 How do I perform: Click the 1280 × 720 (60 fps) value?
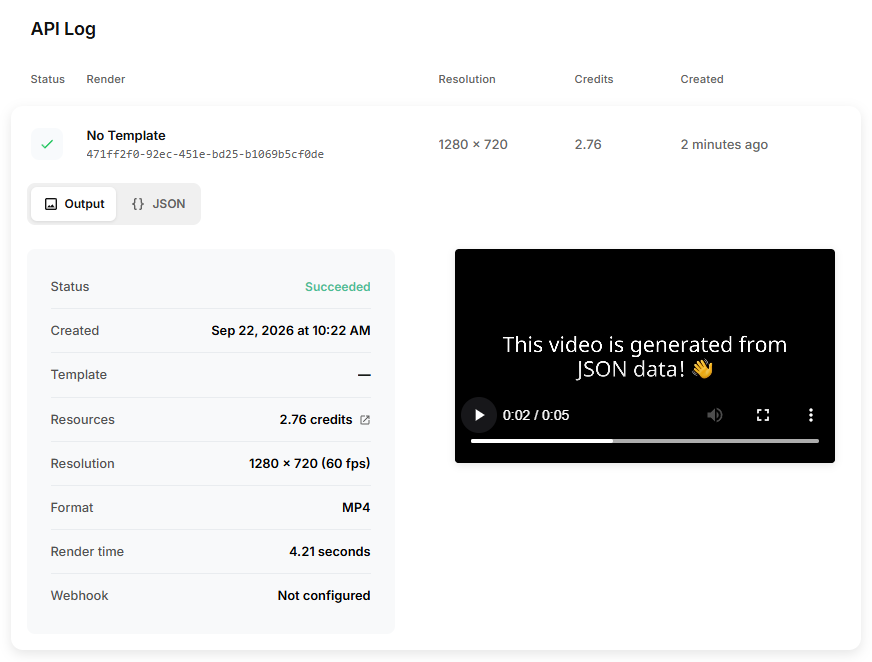coord(309,464)
